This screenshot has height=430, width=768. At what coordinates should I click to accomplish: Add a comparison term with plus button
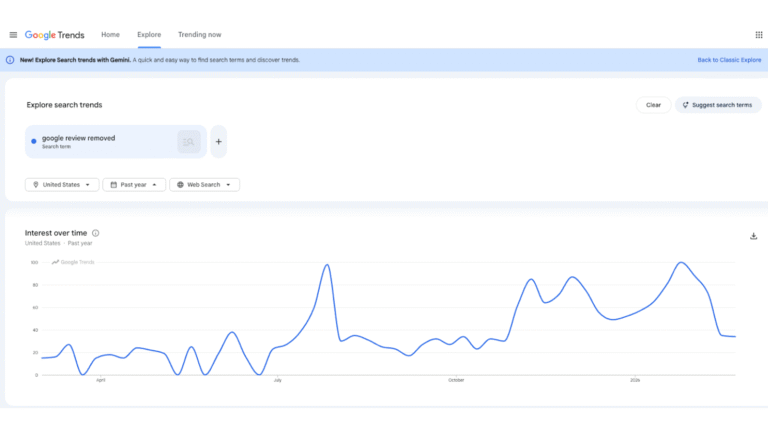pyautogui.click(x=218, y=142)
